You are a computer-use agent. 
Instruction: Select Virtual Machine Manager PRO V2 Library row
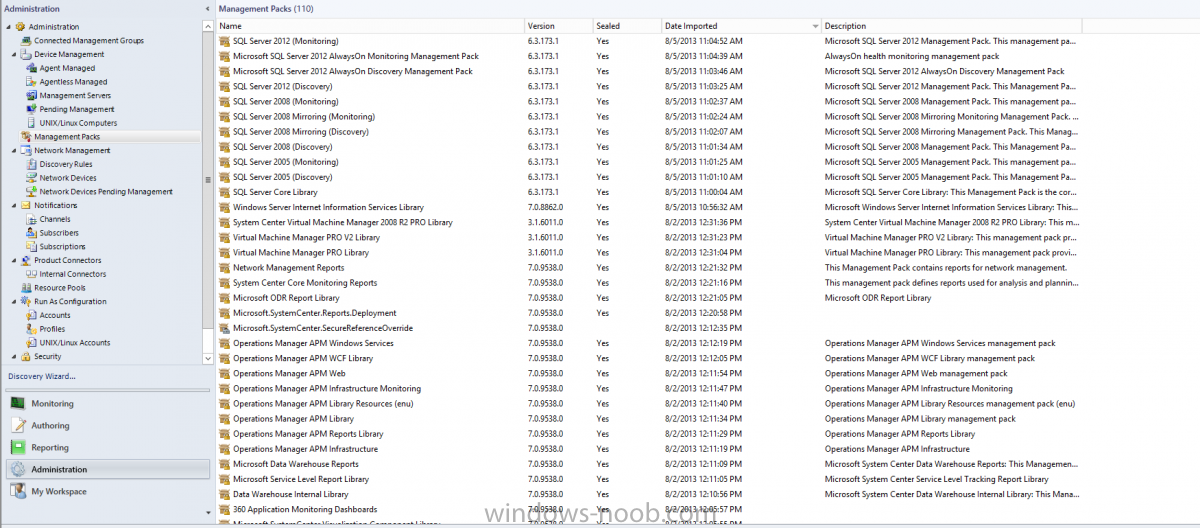click(648, 237)
